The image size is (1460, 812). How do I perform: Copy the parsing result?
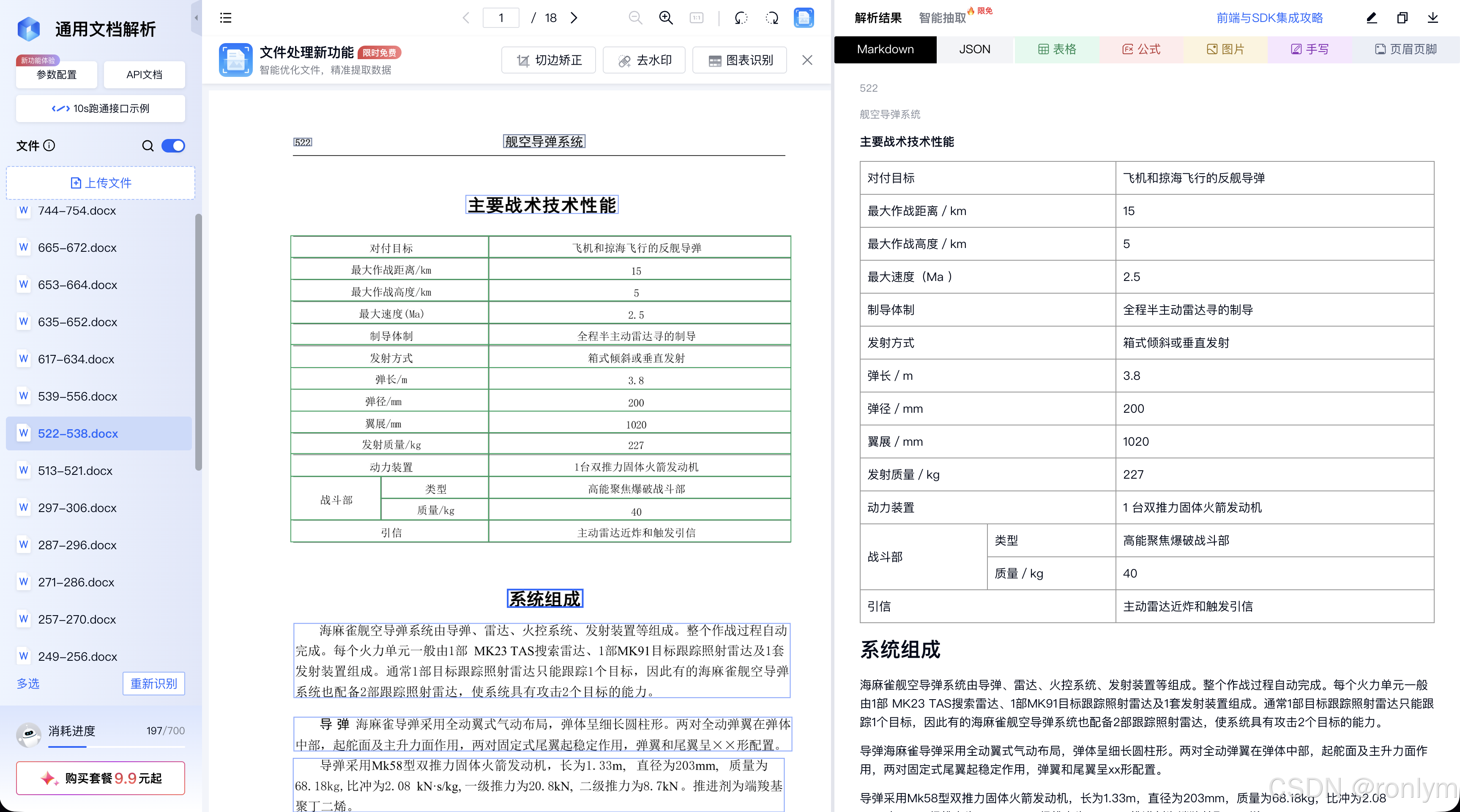(1402, 18)
